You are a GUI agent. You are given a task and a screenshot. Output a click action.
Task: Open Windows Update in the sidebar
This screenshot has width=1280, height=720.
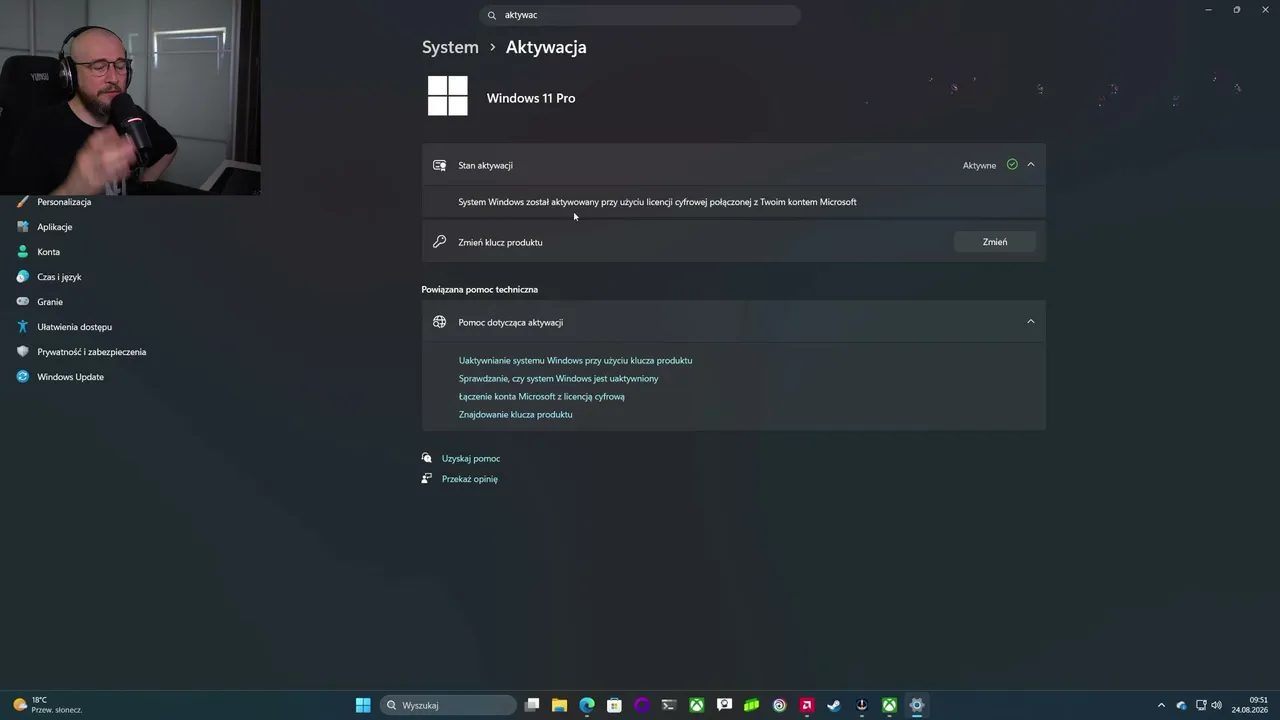coord(70,377)
